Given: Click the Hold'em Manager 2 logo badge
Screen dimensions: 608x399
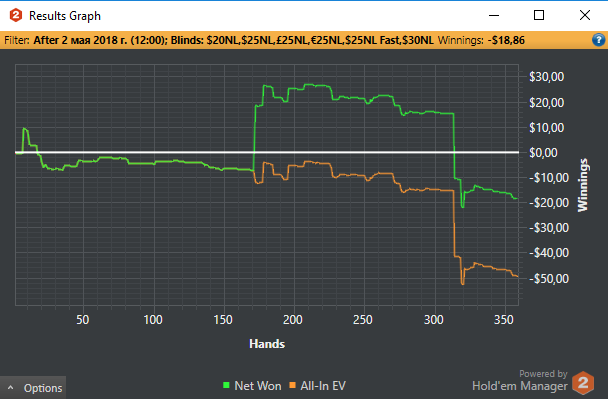Looking at the screenshot, I should [583, 383].
